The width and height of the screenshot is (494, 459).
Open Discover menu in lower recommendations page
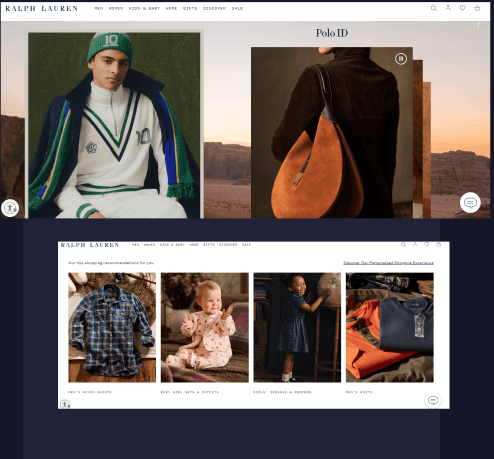tap(228, 245)
